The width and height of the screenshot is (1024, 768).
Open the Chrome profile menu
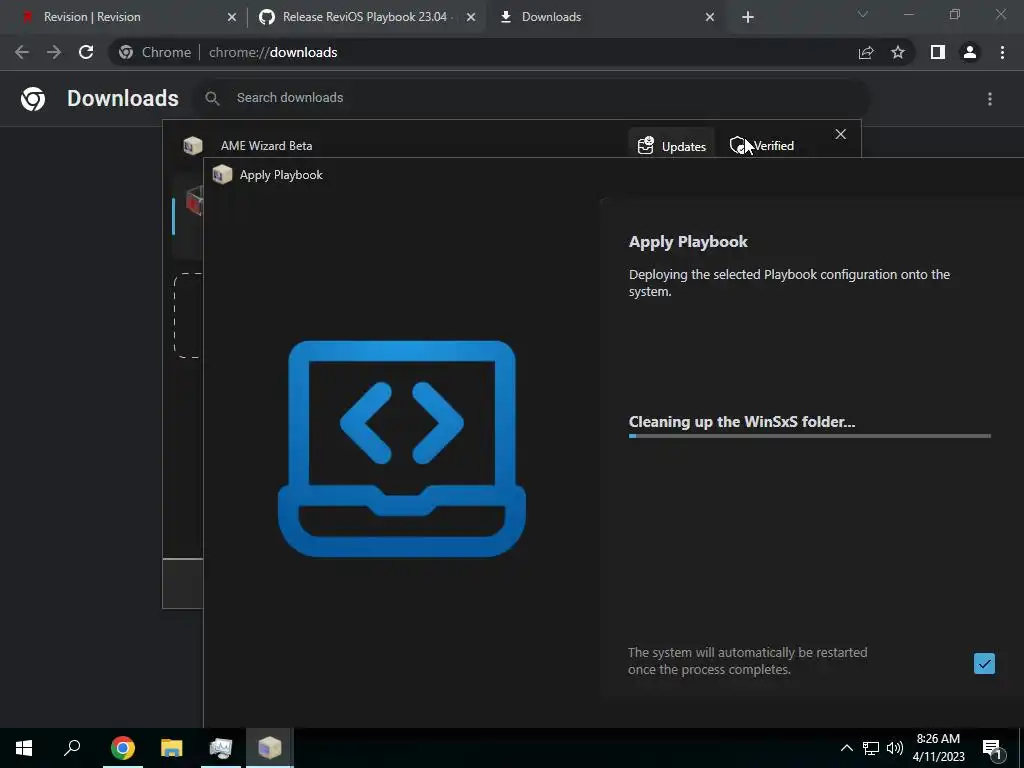coord(970,52)
